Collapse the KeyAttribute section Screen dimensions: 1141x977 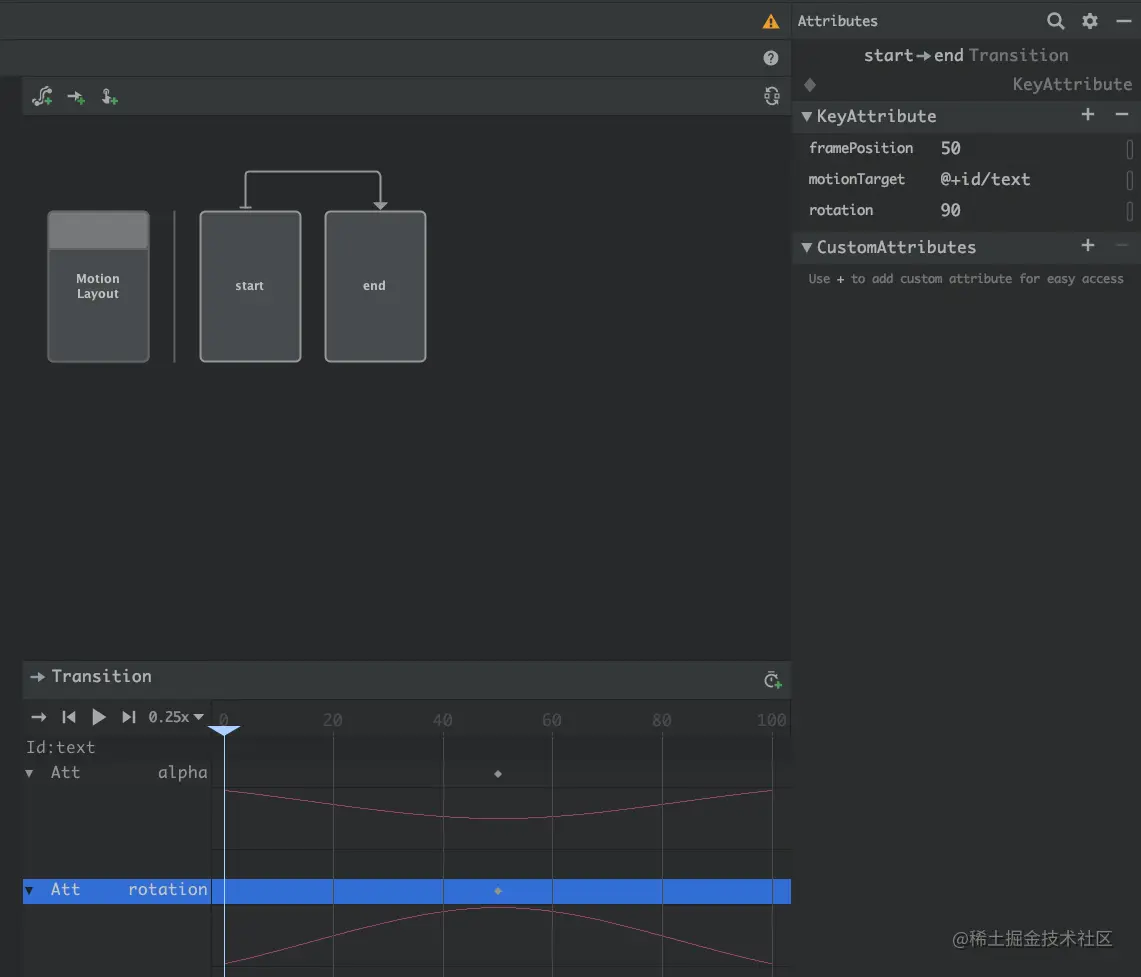806,116
